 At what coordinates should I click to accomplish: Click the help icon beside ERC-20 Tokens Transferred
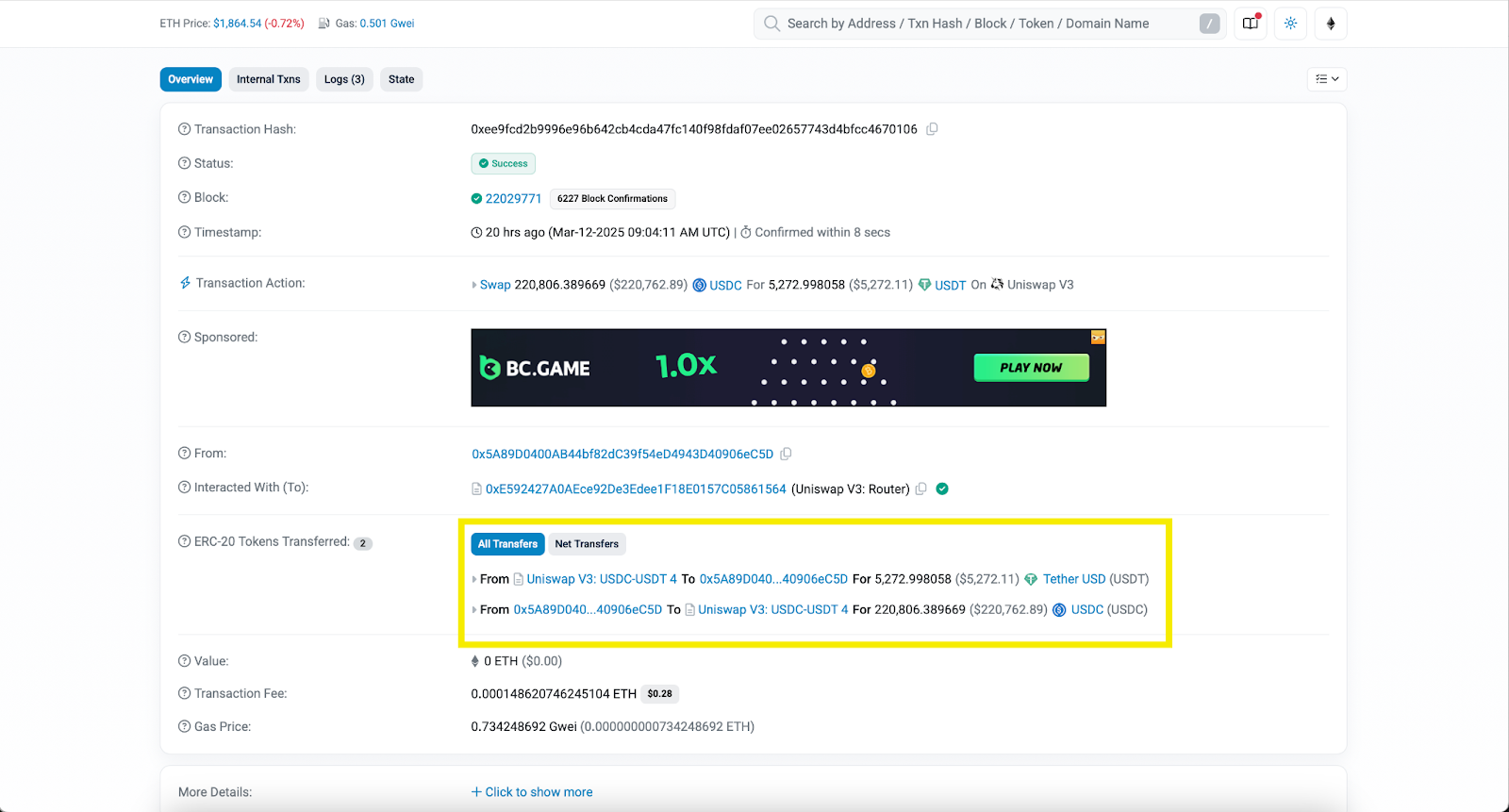click(184, 541)
